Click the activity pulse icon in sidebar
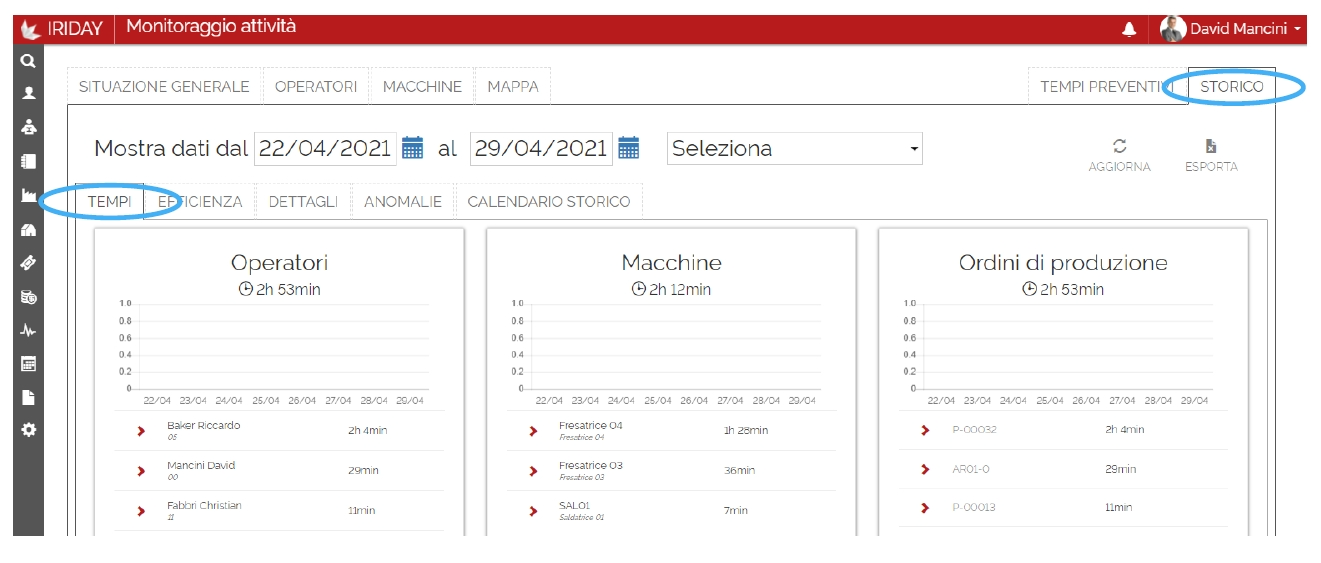The height and width of the screenshot is (563, 1321). (x=28, y=330)
